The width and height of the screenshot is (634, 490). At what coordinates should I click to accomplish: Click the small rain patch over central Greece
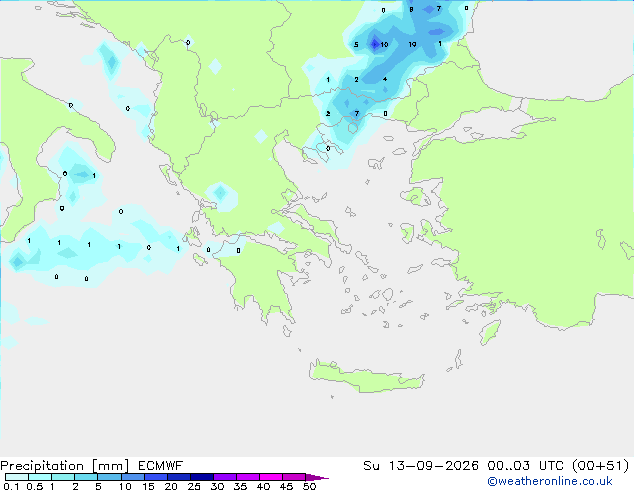[x=221, y=193]
